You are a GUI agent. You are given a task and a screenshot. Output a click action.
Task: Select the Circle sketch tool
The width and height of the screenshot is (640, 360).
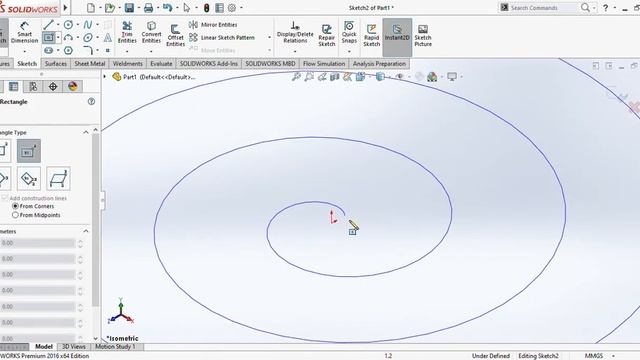click(x=68, y=25)
